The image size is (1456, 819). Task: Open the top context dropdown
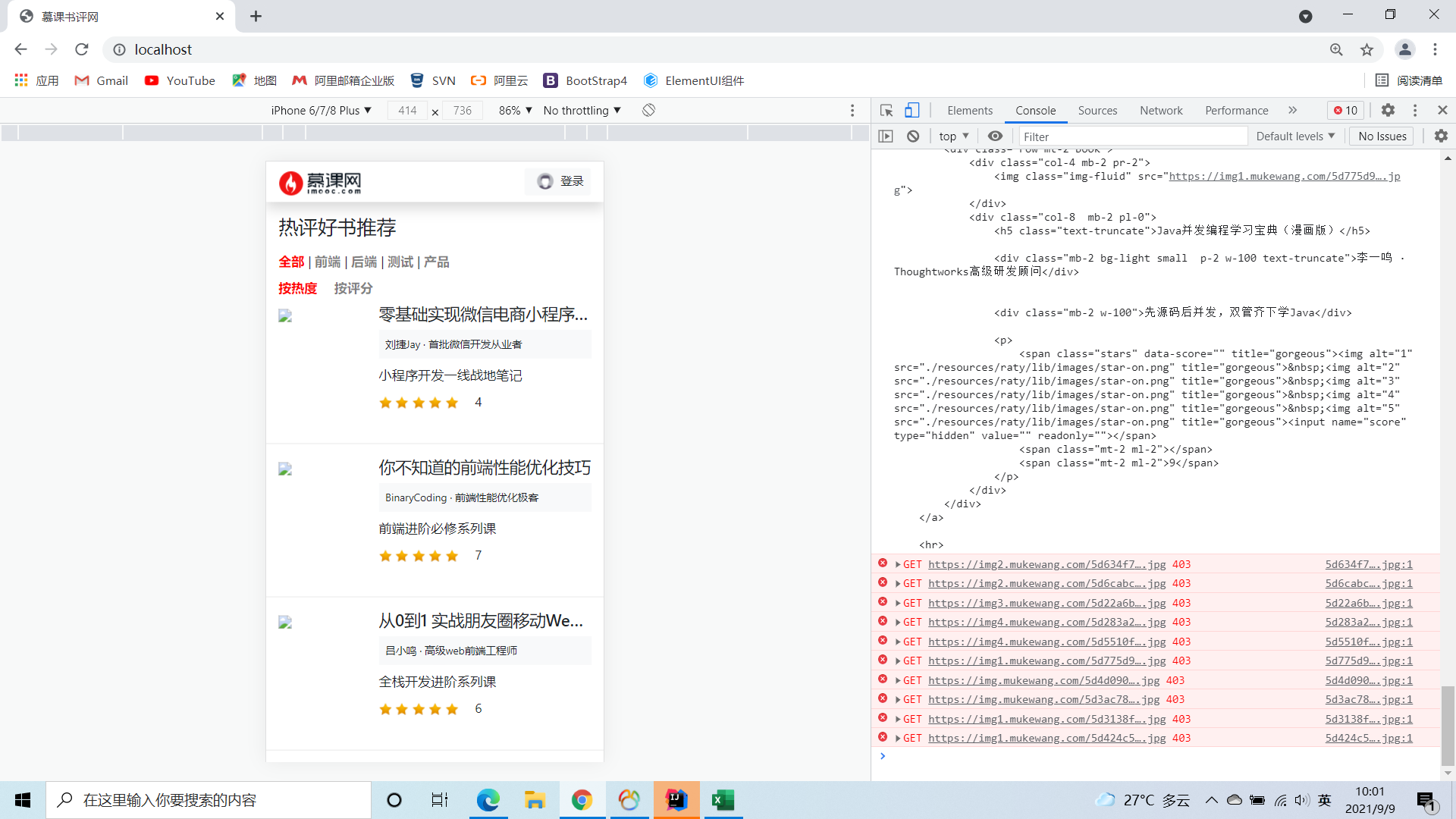point(954,136)
